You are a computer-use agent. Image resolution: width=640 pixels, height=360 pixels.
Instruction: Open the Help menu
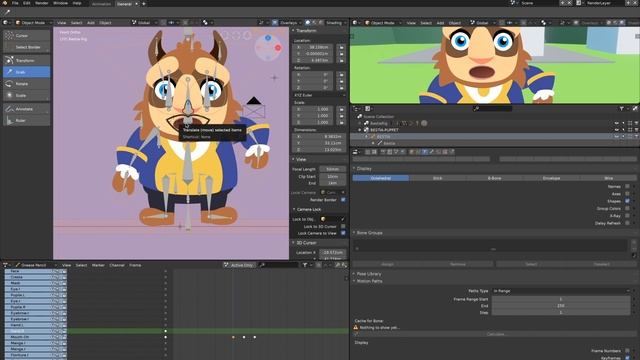coord(77,3)
